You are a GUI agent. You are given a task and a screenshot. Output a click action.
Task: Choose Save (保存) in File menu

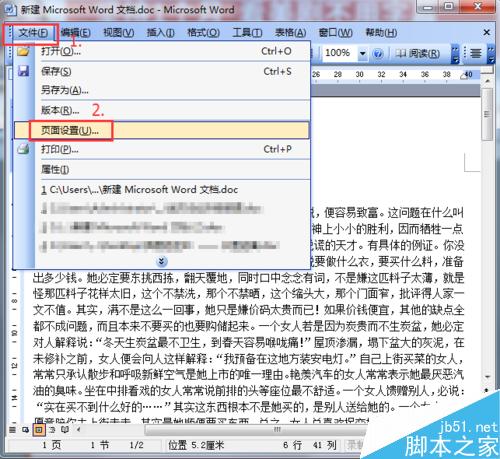pyautogui.click(x=161, y=71)
